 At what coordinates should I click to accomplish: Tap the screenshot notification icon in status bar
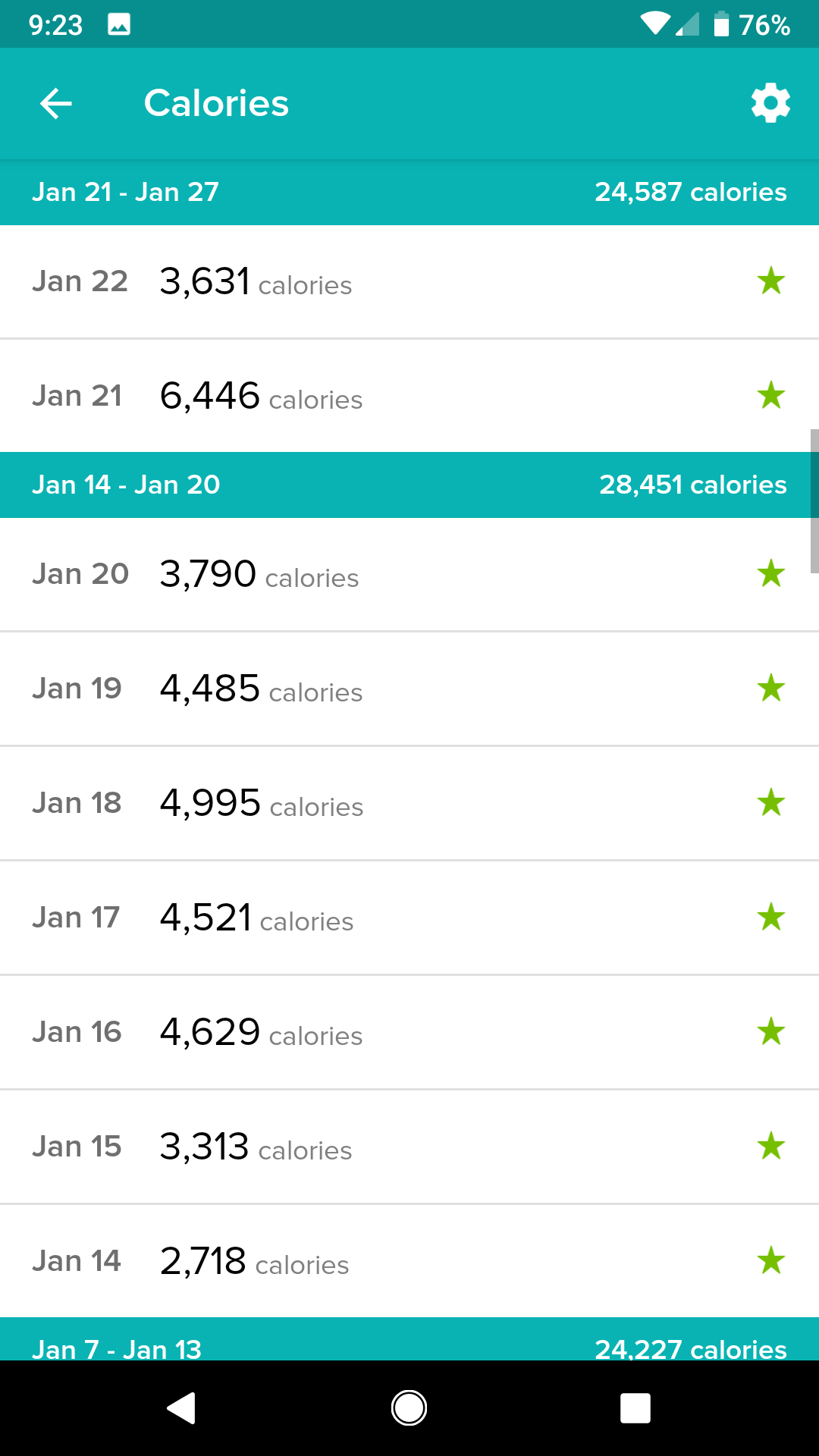tap(119, 25)
